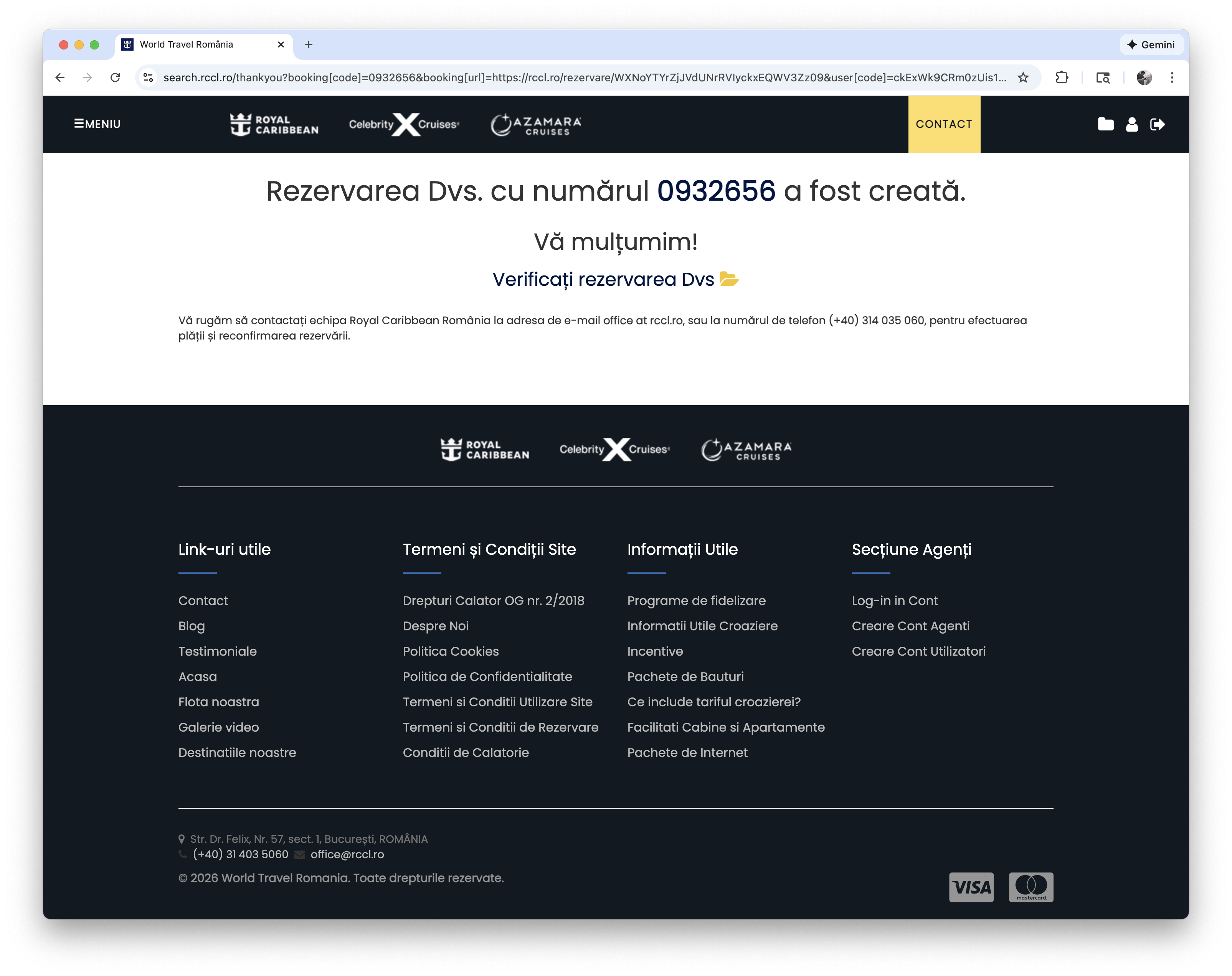Click the folder icon in the top-right toolbar

click(x=1105, y=124)
